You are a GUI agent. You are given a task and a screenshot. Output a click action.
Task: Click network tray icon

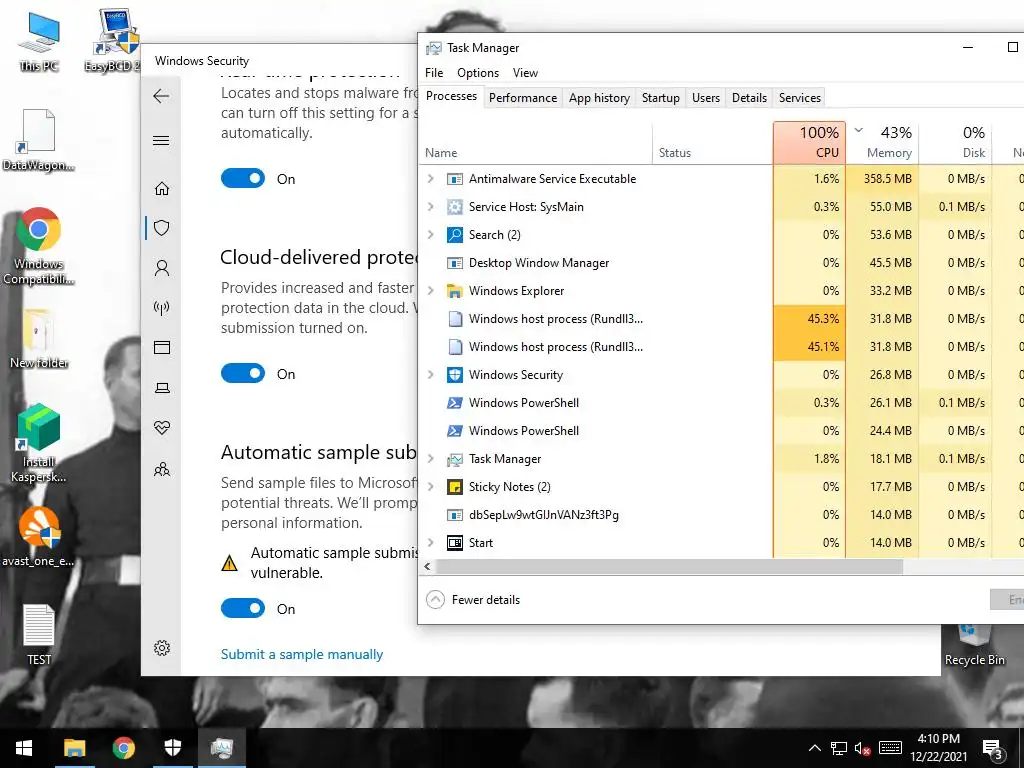[x=839, y=748]
